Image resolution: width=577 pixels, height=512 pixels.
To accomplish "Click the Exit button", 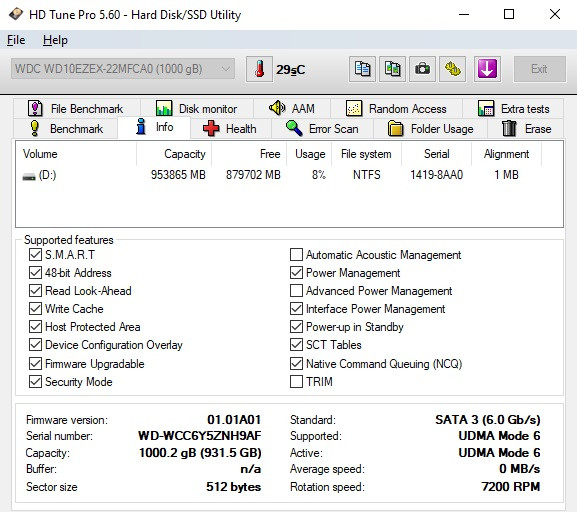I will [x=539, y=69].
